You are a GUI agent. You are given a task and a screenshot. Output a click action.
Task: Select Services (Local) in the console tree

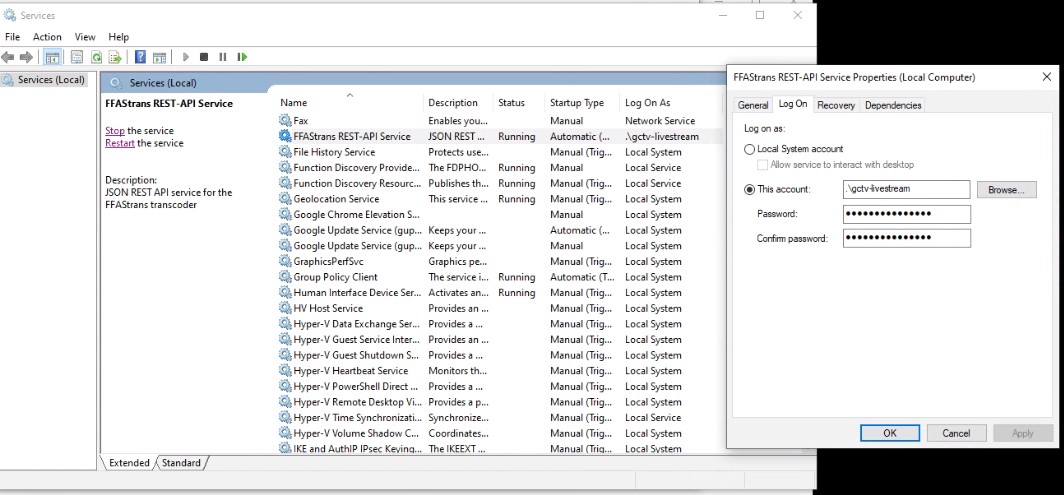(44, 79)
